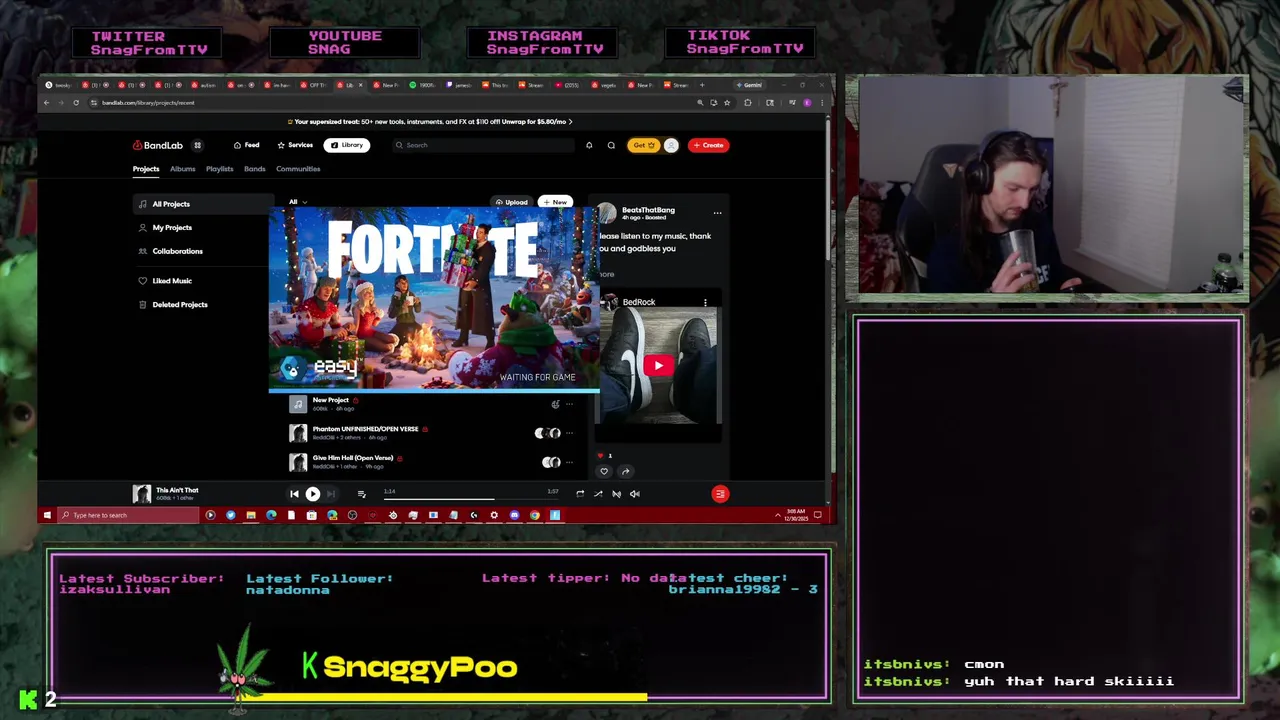Screen dimensions: 1280x720
Task: Open the Library page
Action: point(346,145)
